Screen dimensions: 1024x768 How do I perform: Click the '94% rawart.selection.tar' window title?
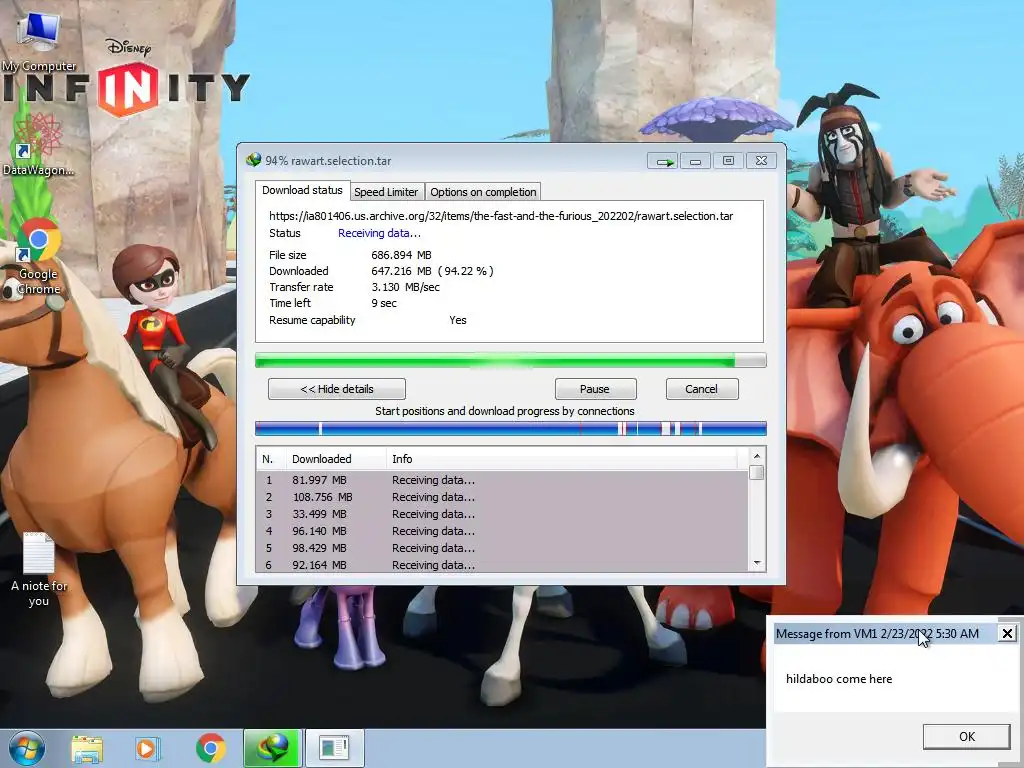click(328, 161)
